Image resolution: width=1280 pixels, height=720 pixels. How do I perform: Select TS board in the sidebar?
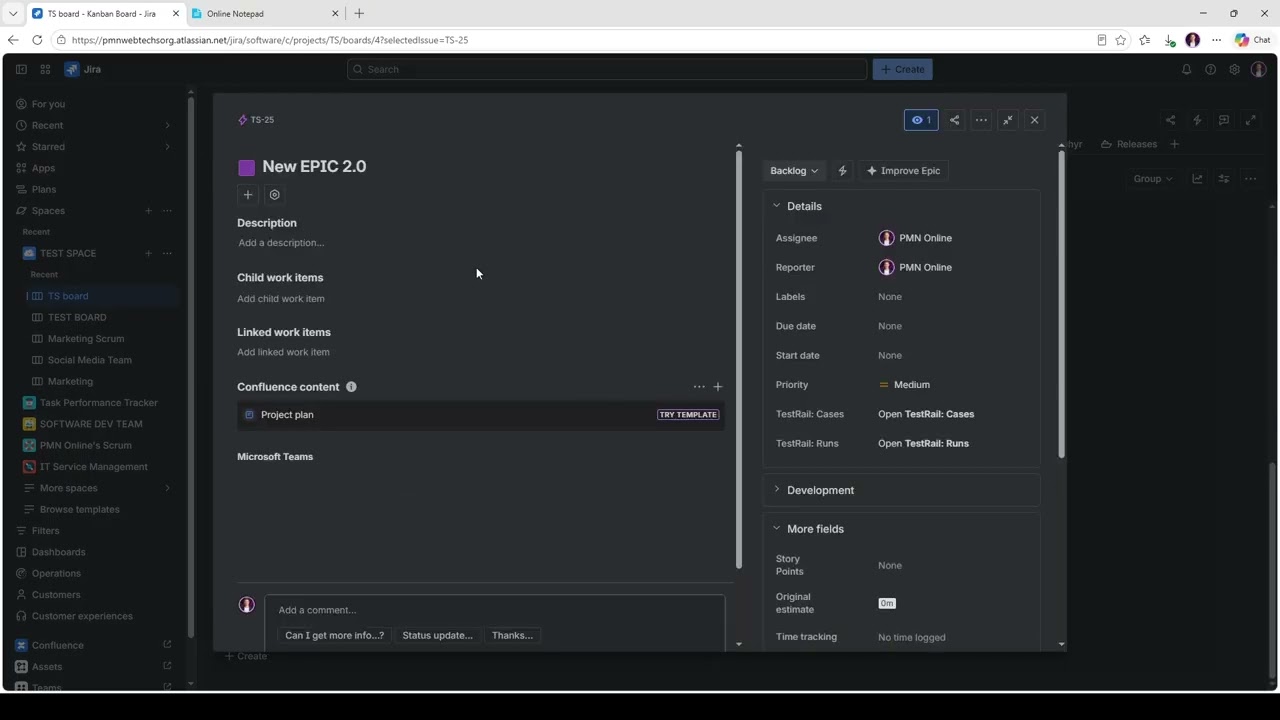click(x=68, y=296)
